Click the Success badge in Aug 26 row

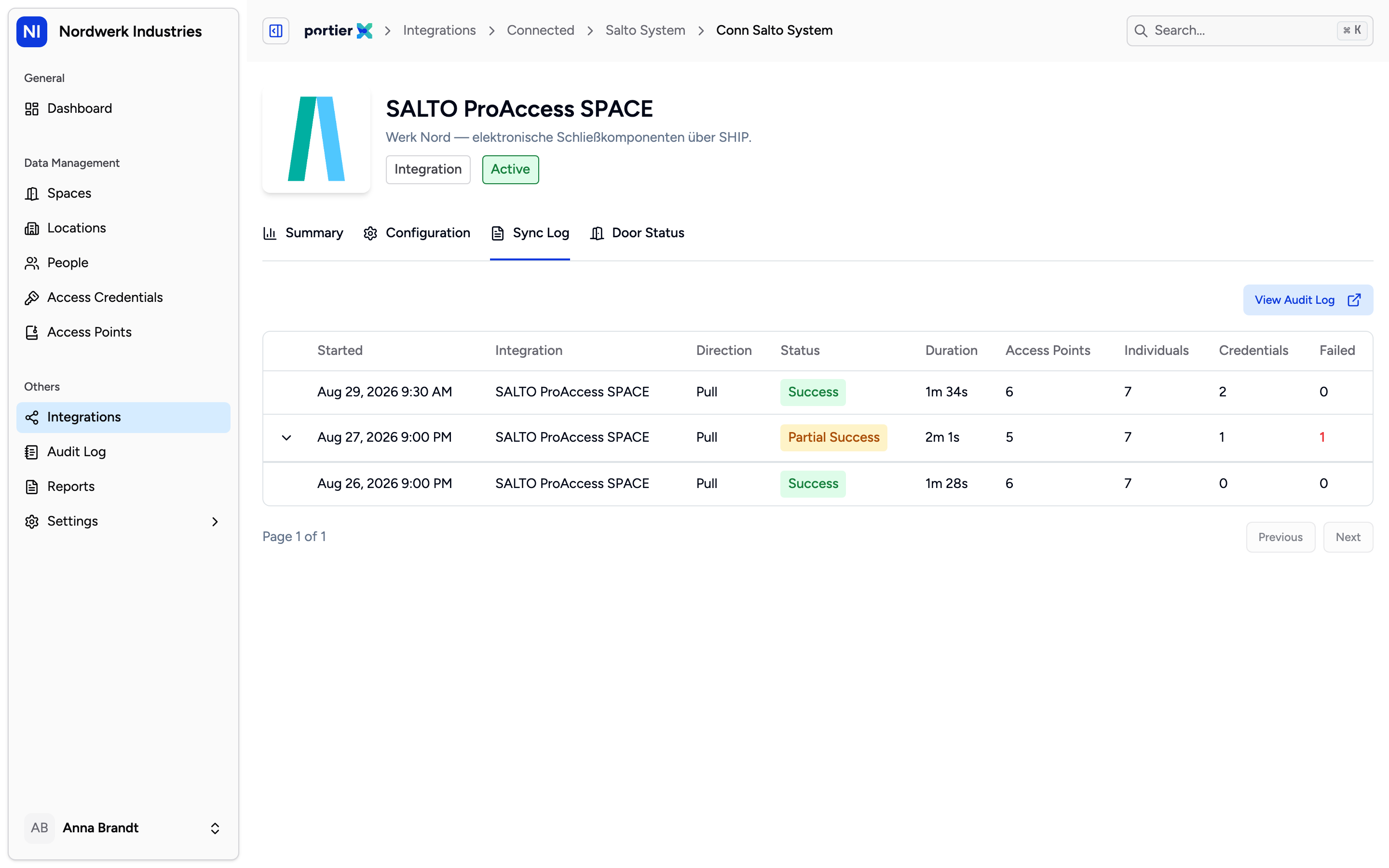pyautogui.click(x=813, y=483)
